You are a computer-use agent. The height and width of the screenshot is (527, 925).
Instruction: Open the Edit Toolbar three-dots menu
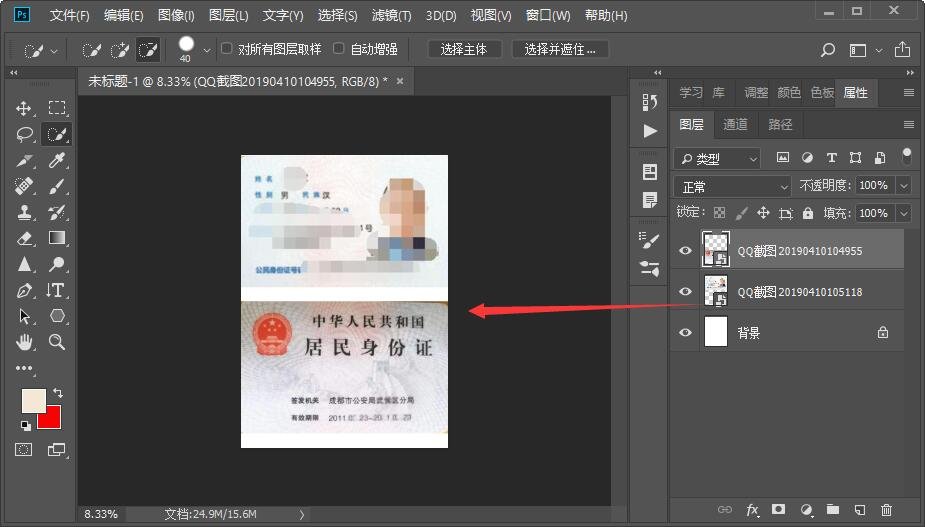24,368
